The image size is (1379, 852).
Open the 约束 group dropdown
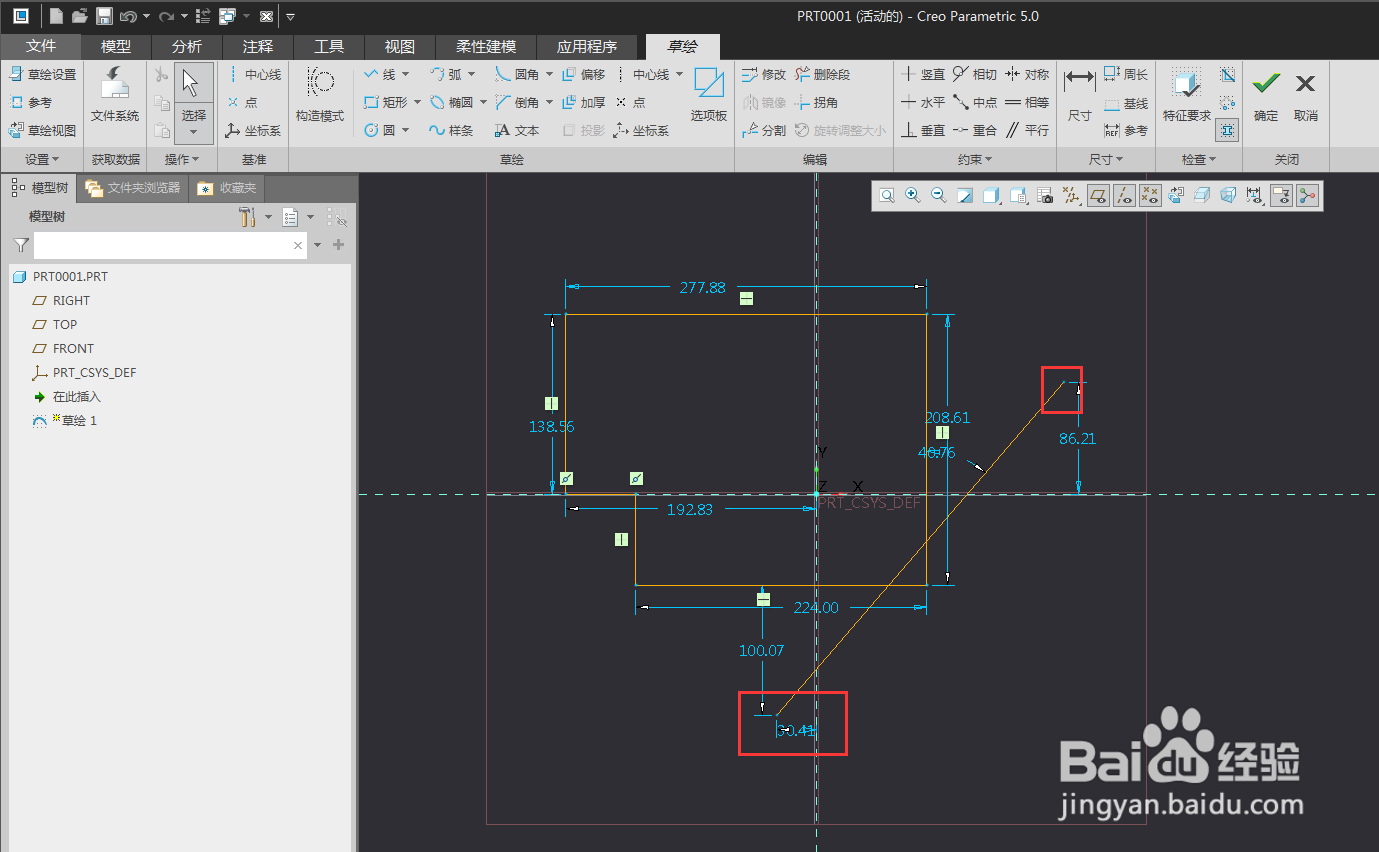click(x=975, y=159)
